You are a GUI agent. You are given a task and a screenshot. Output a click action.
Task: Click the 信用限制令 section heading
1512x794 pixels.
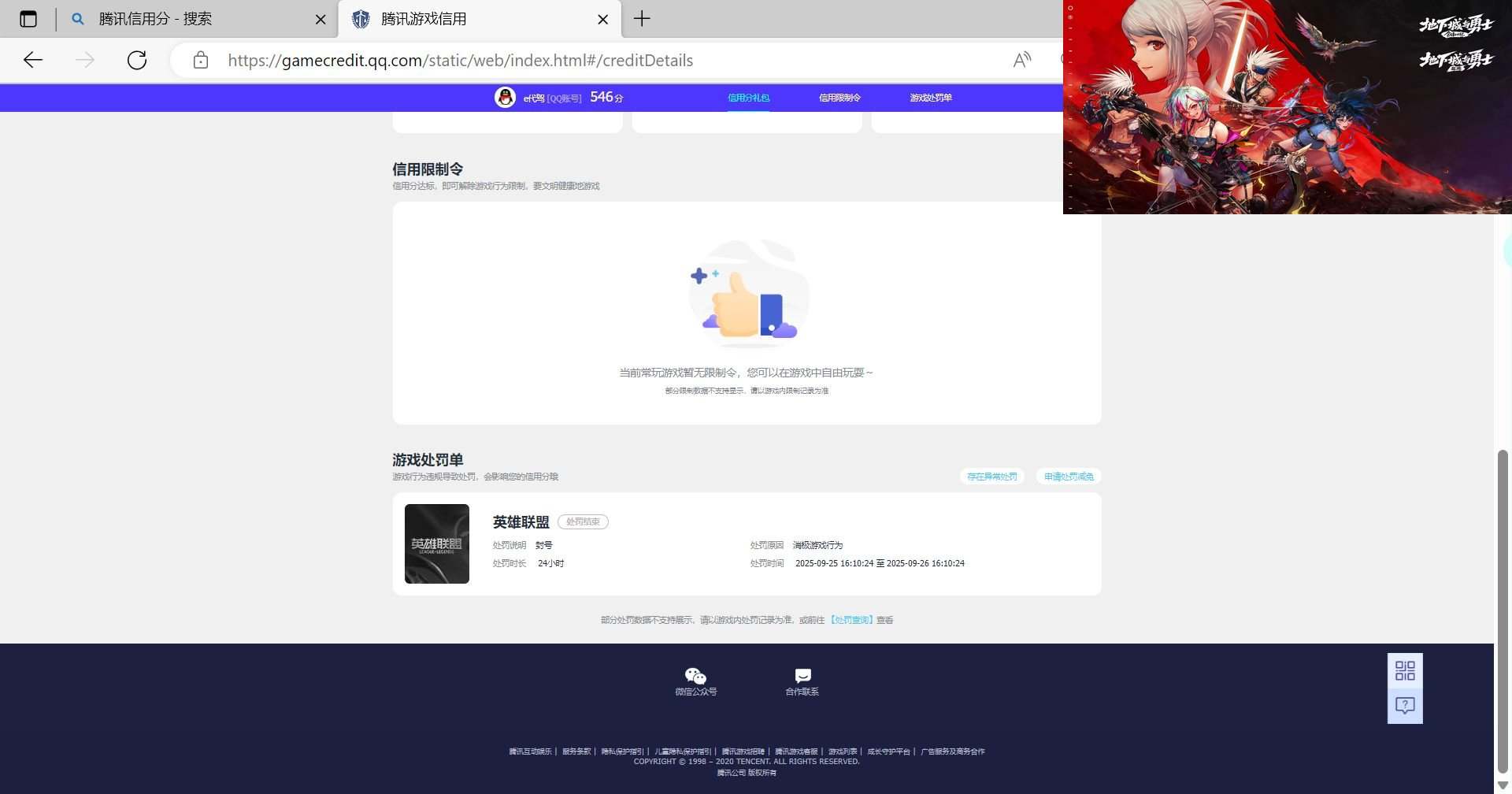pos(428,169)
